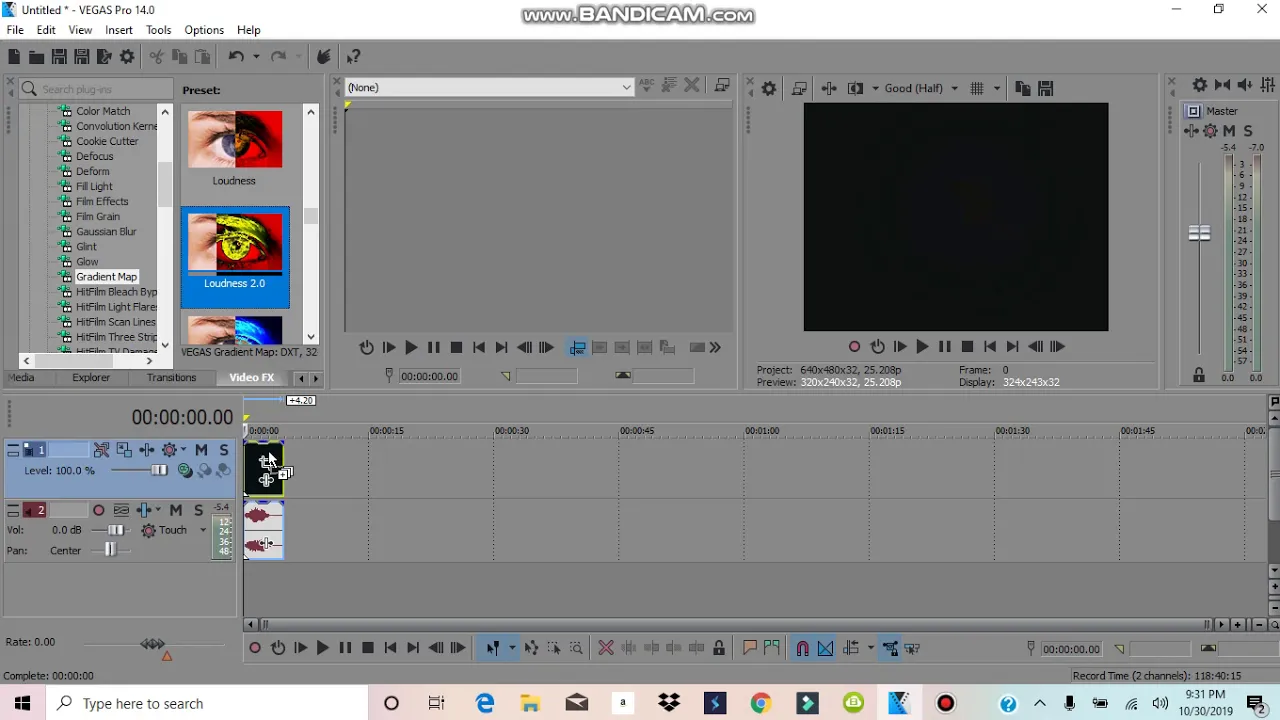Mute audio track 2
The width and height of the screenshot is (1280, 720).
click(176, 510)
